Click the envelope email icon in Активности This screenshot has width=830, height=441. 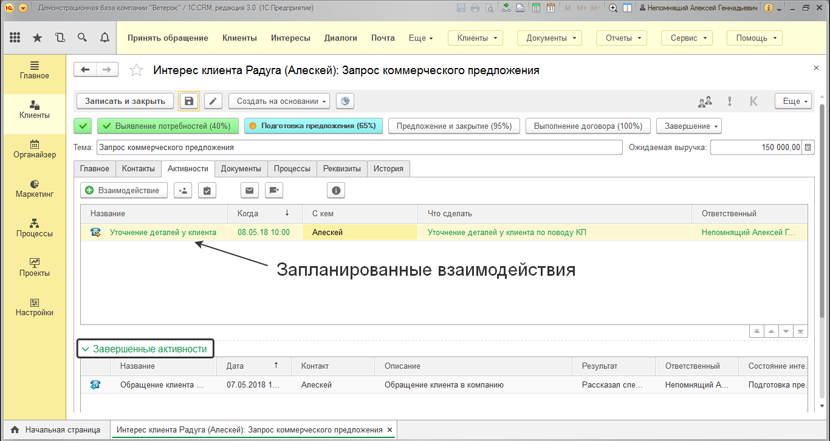(250, 190)
